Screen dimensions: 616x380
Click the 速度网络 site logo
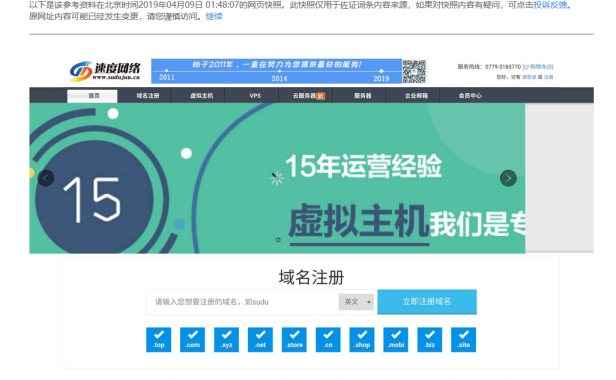tap(105, 71)
